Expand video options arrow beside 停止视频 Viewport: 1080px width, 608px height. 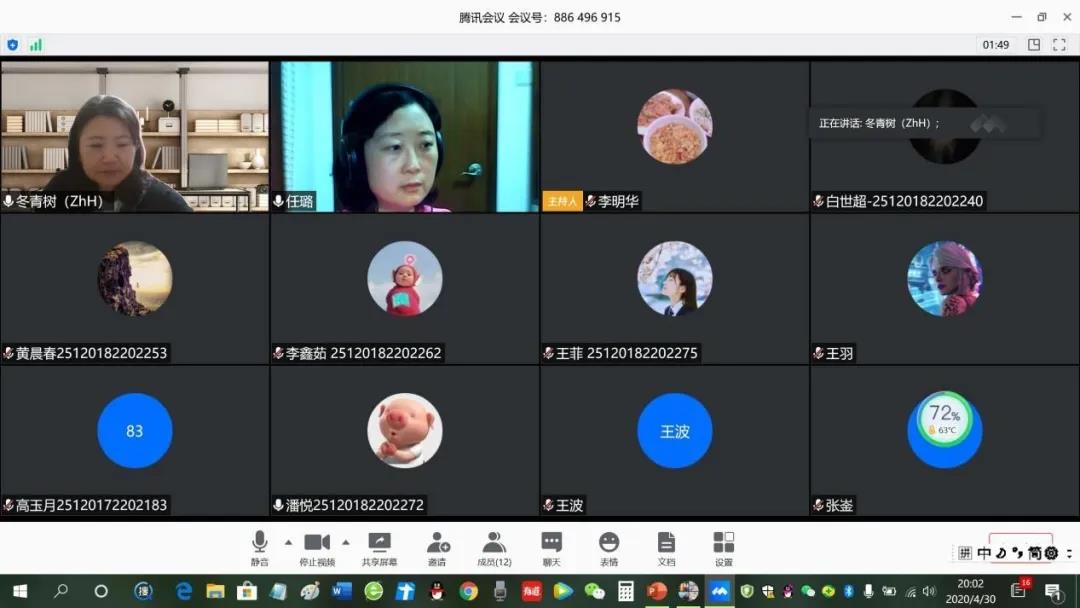coord(346,542)
